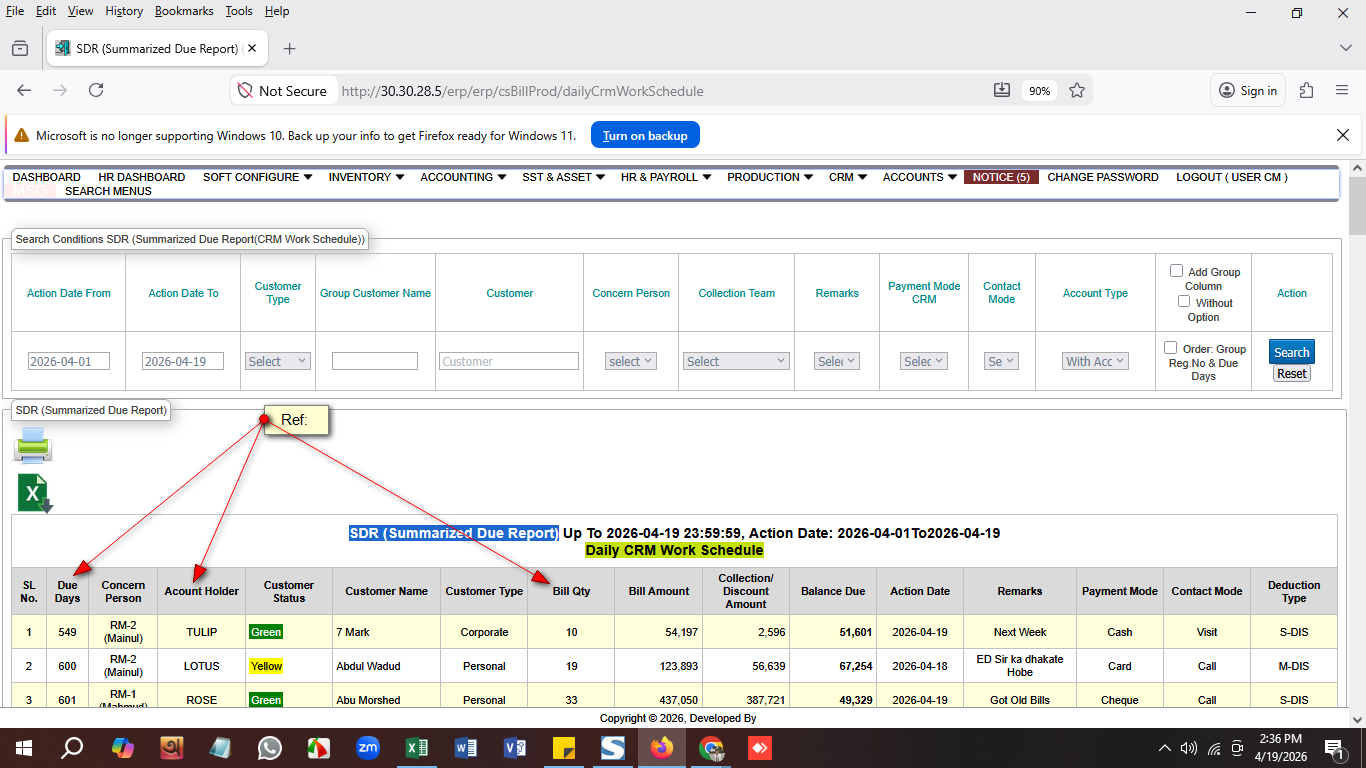The image size is (1366, 768).
Task: Go back using the browser back arrow
Action: (x=24, y=90)
